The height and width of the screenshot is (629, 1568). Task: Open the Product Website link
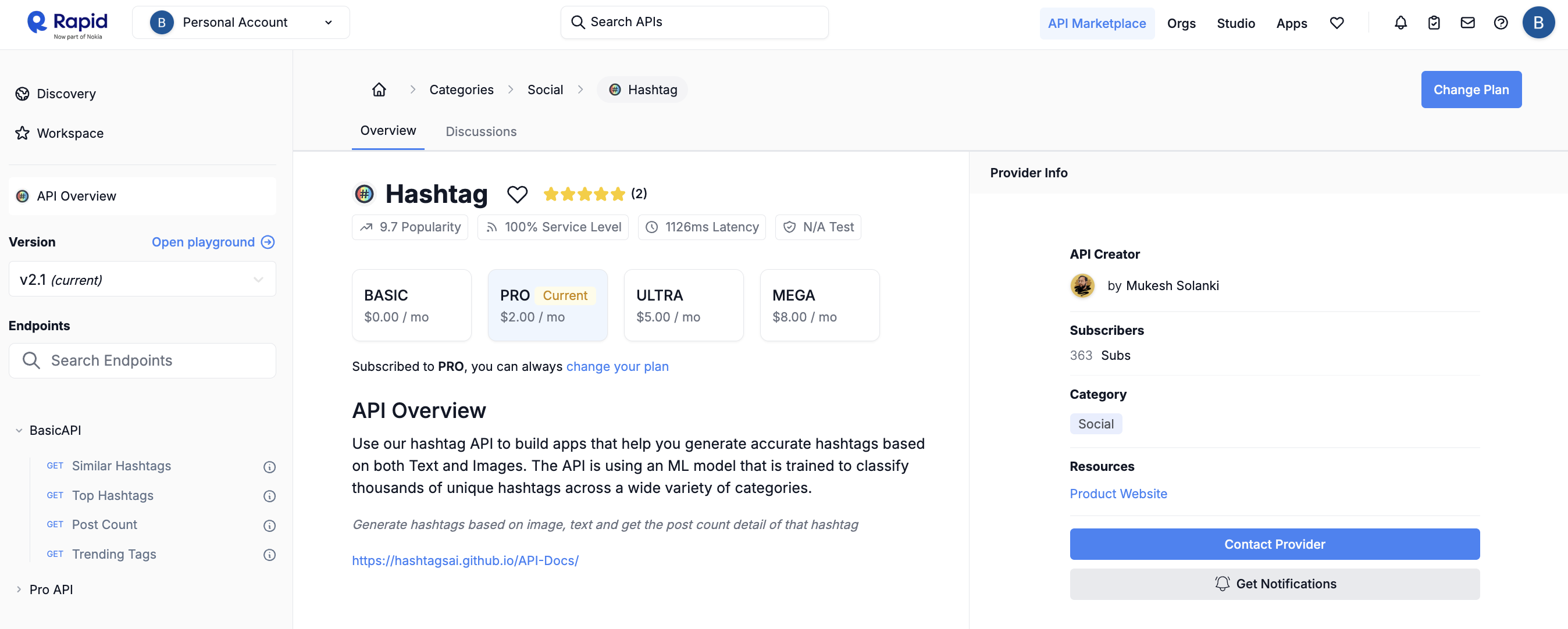coord(1118,494)
